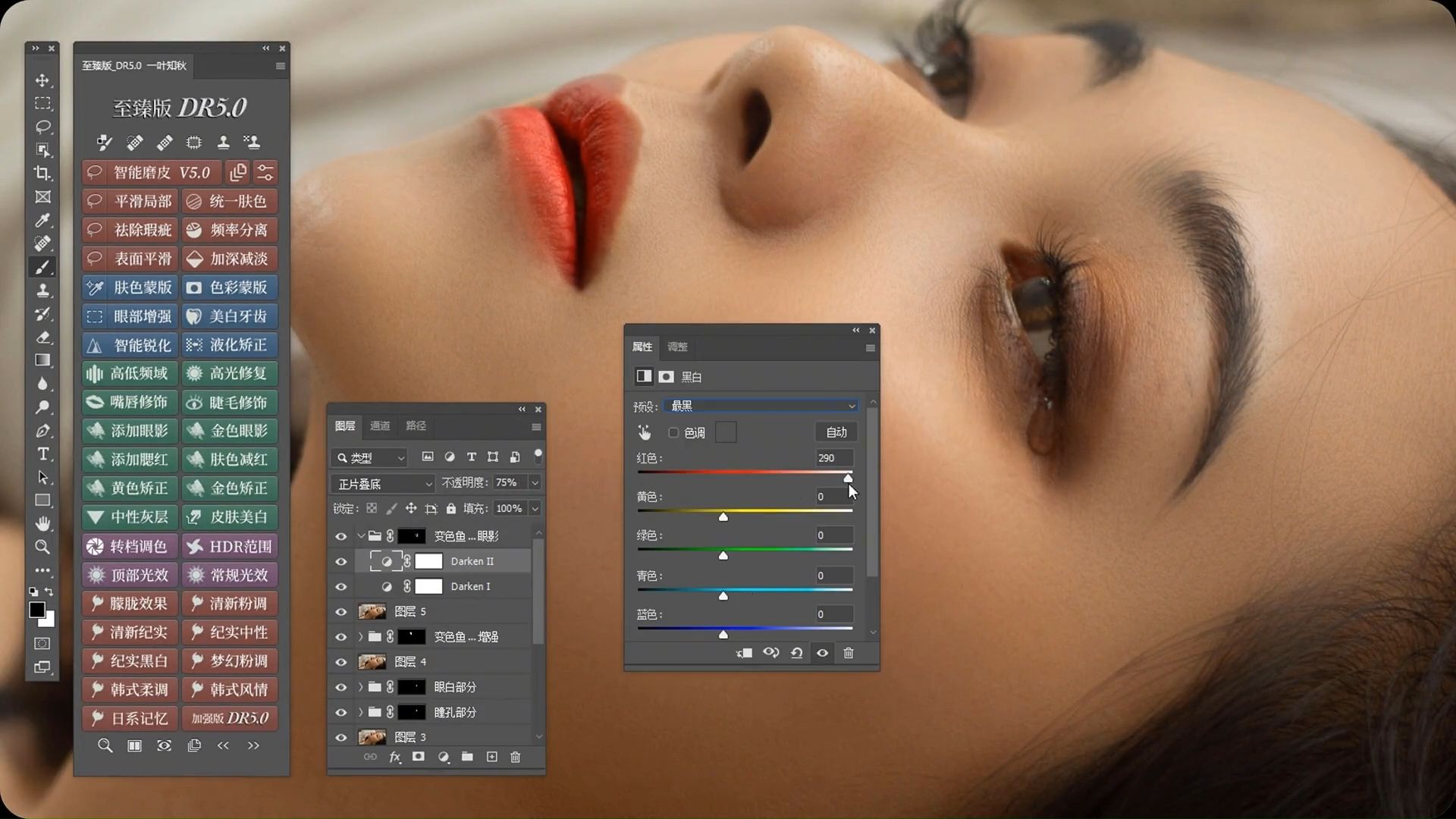Hide the 眼白部分 group
The height and width of the screenshot is (819, 1456).
tap(341, 687)
